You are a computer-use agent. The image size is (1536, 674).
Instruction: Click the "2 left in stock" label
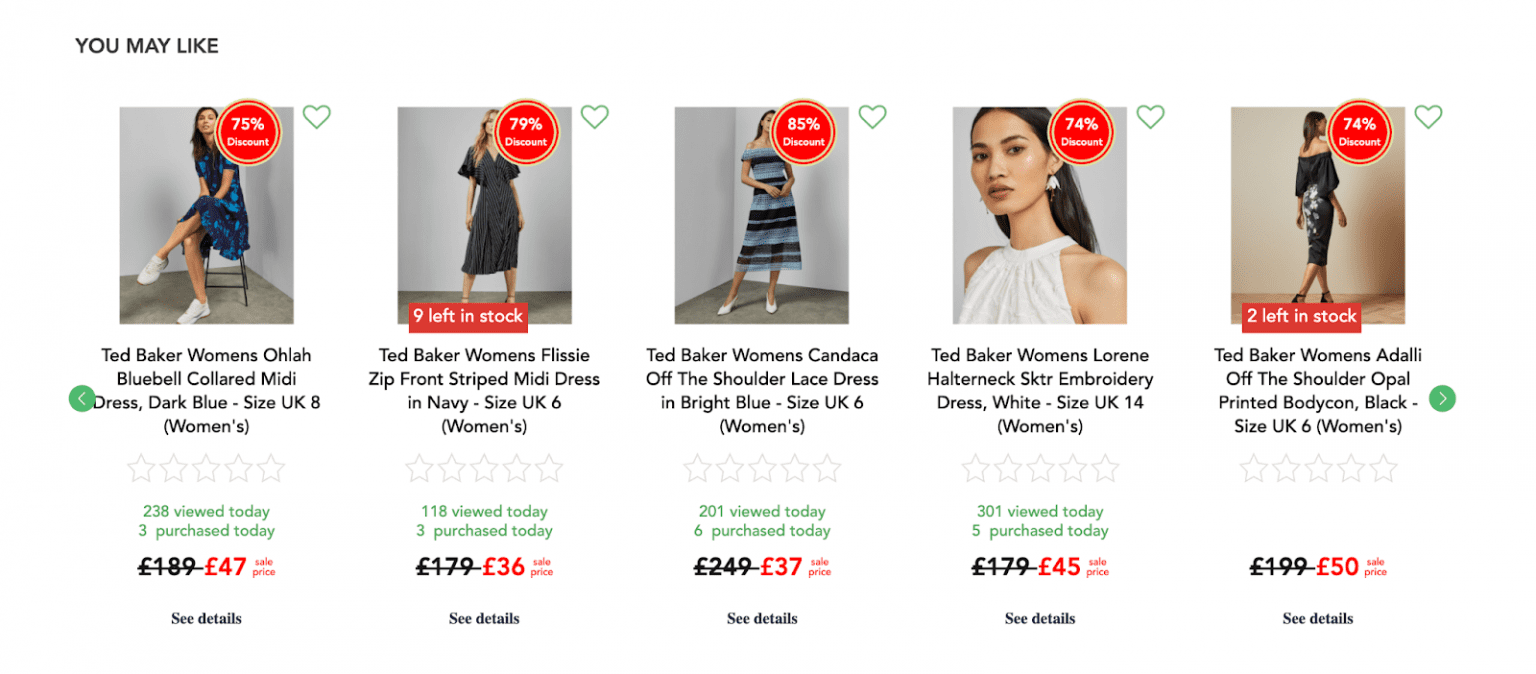point(1301,316)
